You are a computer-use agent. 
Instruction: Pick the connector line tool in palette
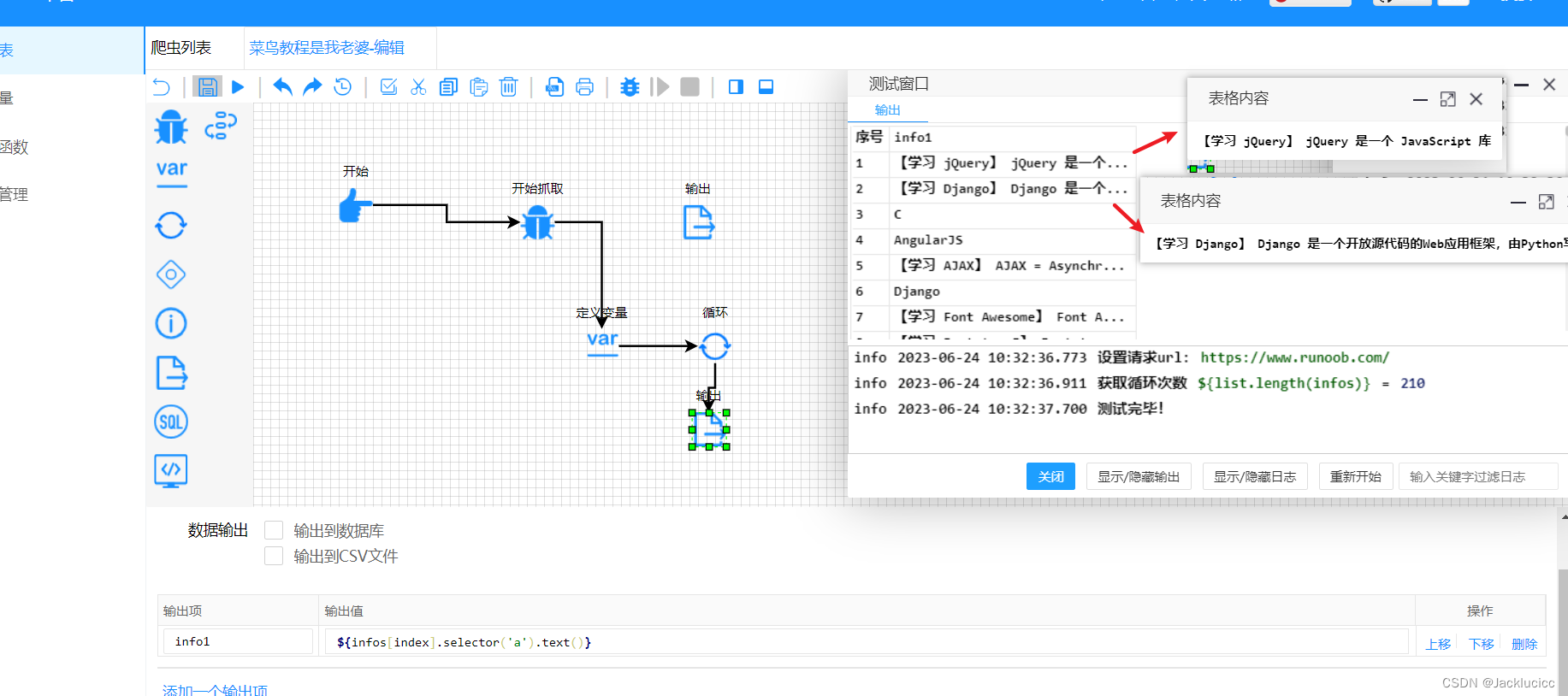221,126
